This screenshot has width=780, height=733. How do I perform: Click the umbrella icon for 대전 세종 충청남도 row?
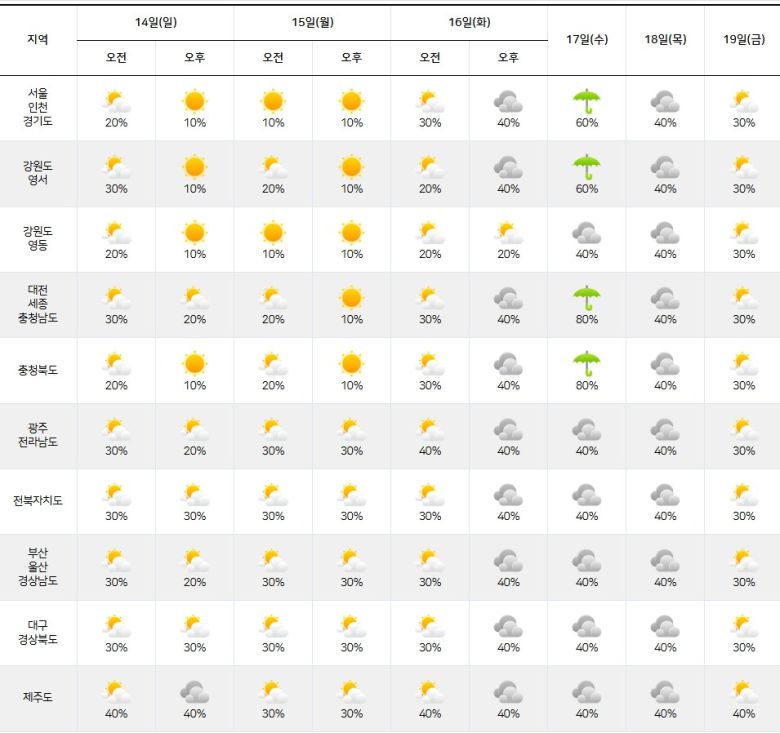(586, 298)
